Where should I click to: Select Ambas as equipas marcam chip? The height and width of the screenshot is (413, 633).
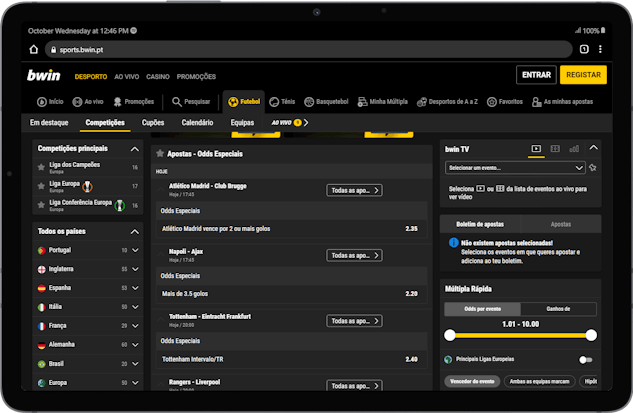pos(539,381)
